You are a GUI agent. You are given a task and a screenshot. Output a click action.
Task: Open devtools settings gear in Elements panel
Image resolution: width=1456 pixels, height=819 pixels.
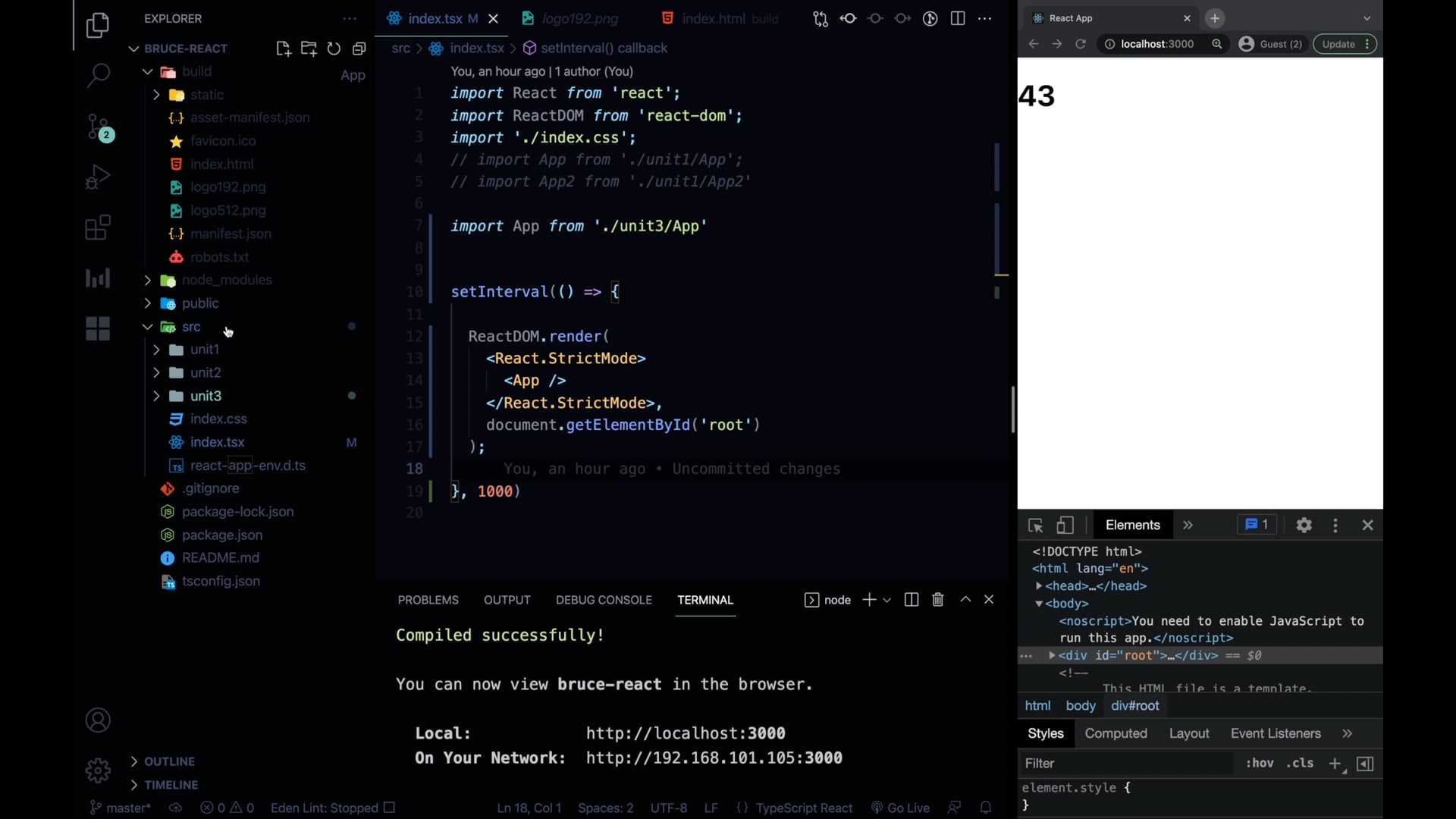(x=1304, y=525)
